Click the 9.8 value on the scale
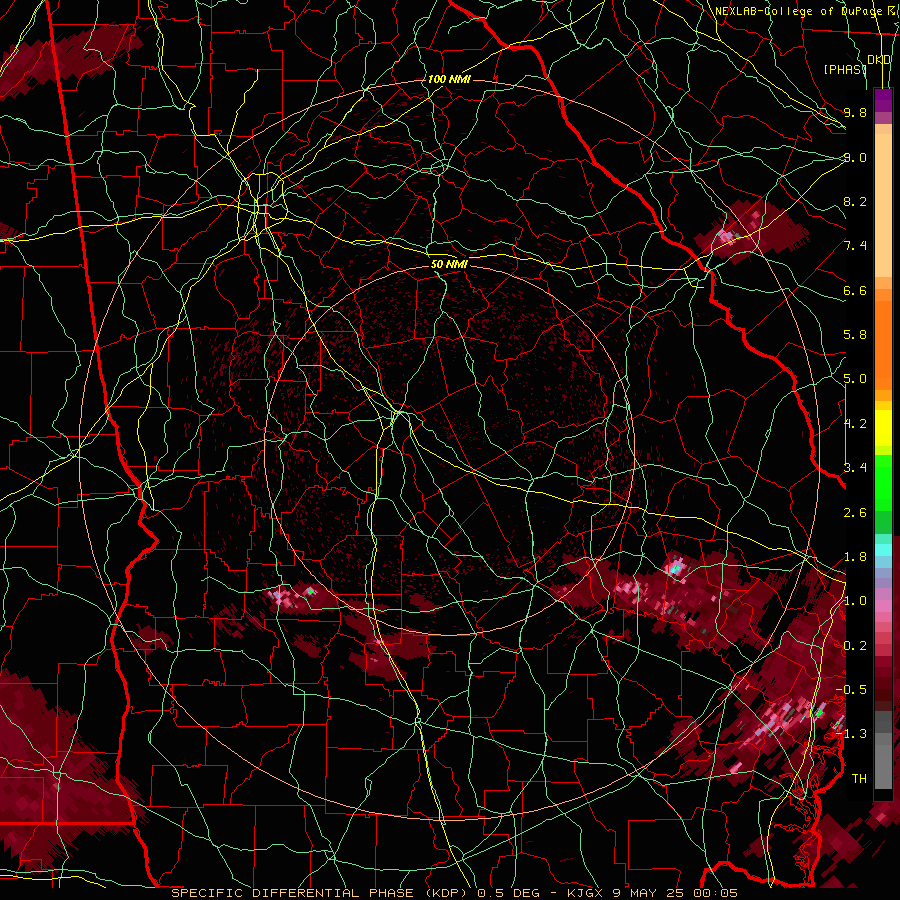900x900 pixels. pos(855,112)
